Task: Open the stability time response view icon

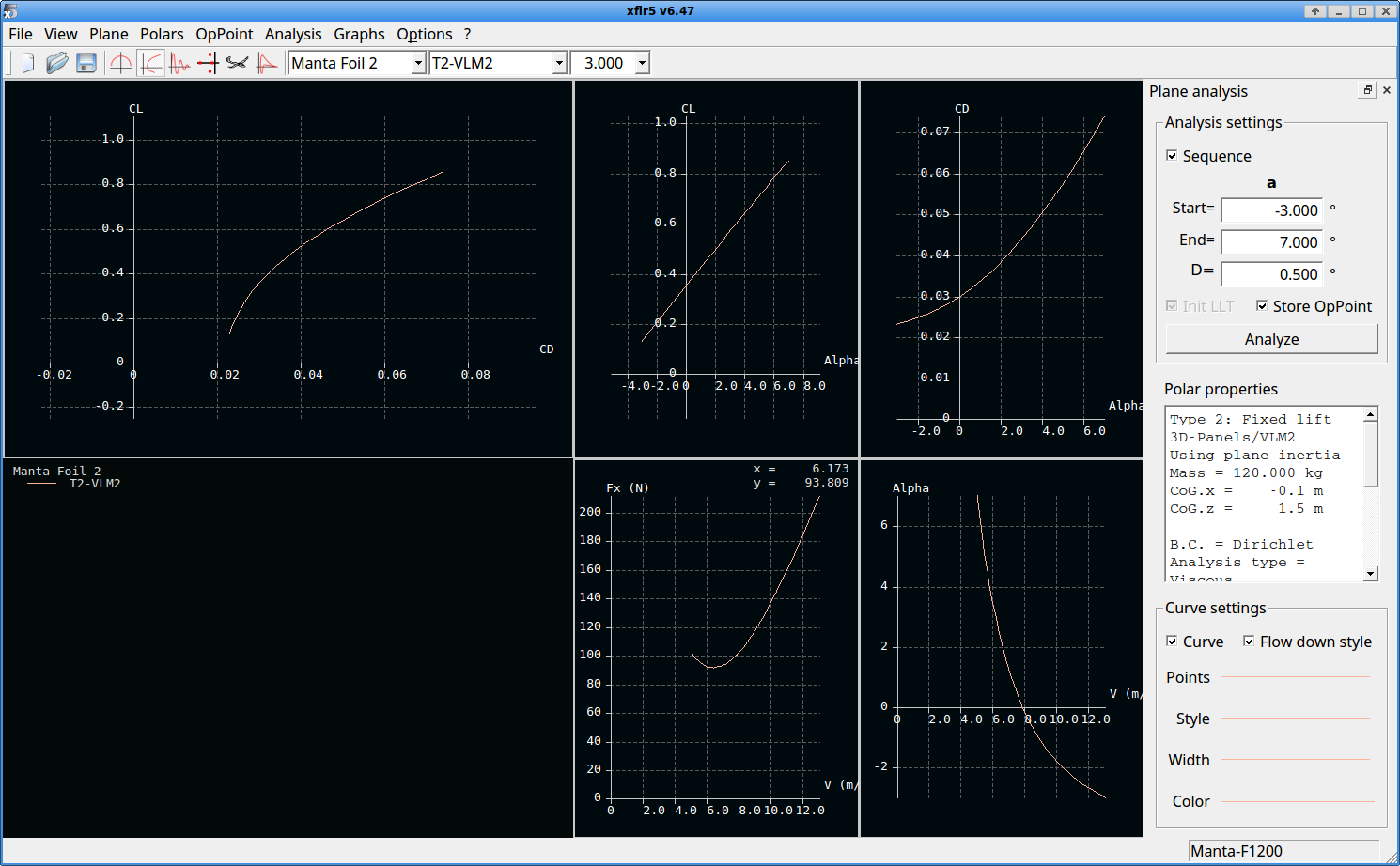Action: [179, 63]
